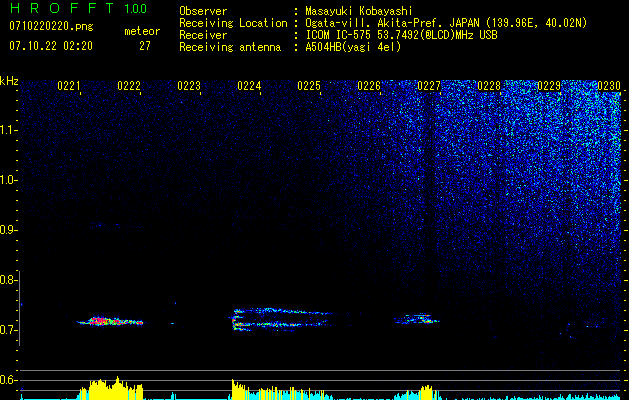Viewport: 629px width, 400px height.
Task: Select the file name 0710220220.png
Action: (x=51, y=27)
